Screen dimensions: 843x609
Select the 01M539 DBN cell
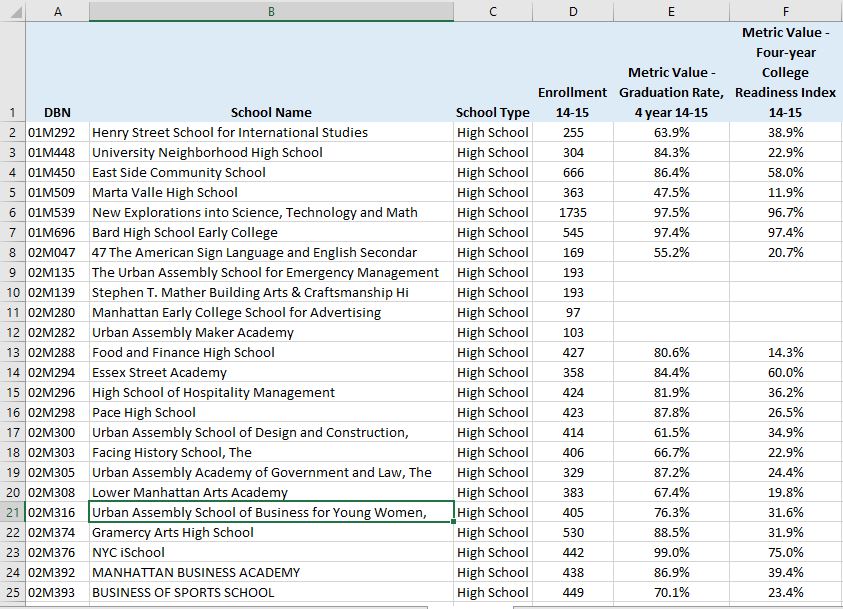pyautogui.click(x=58, y=212)
